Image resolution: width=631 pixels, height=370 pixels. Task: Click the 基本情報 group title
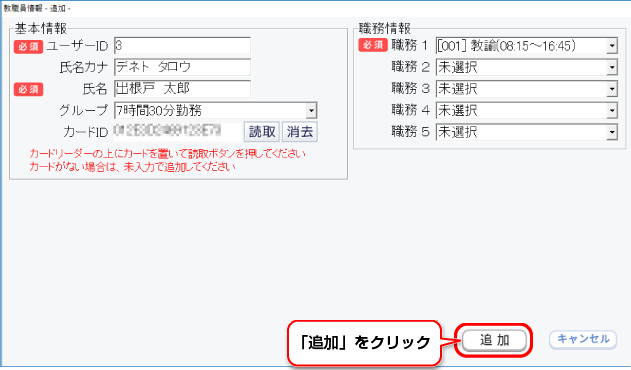pos(41,29)
